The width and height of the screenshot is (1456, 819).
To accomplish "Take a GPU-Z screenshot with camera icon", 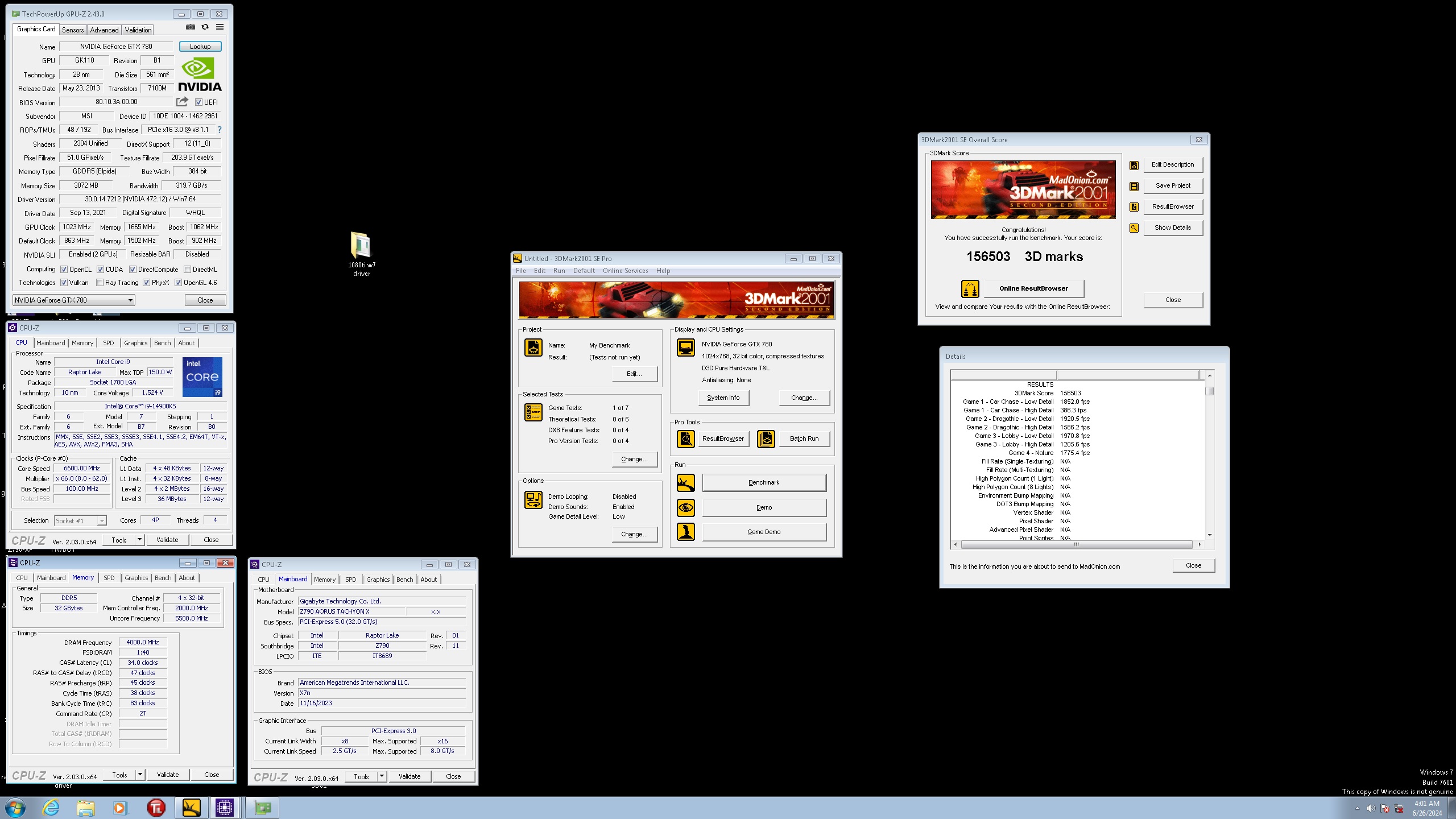I will (x=191, y=27).
